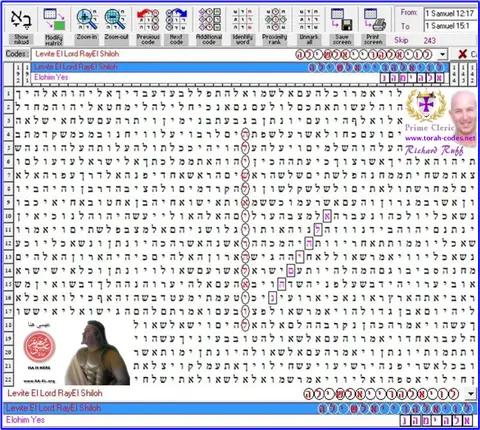The height and width of the screenshot is (430, 480).
Task: Select highlighted Levite El Lord RayEl Shiloh row below matrix
Action: (x=240, y=408)
